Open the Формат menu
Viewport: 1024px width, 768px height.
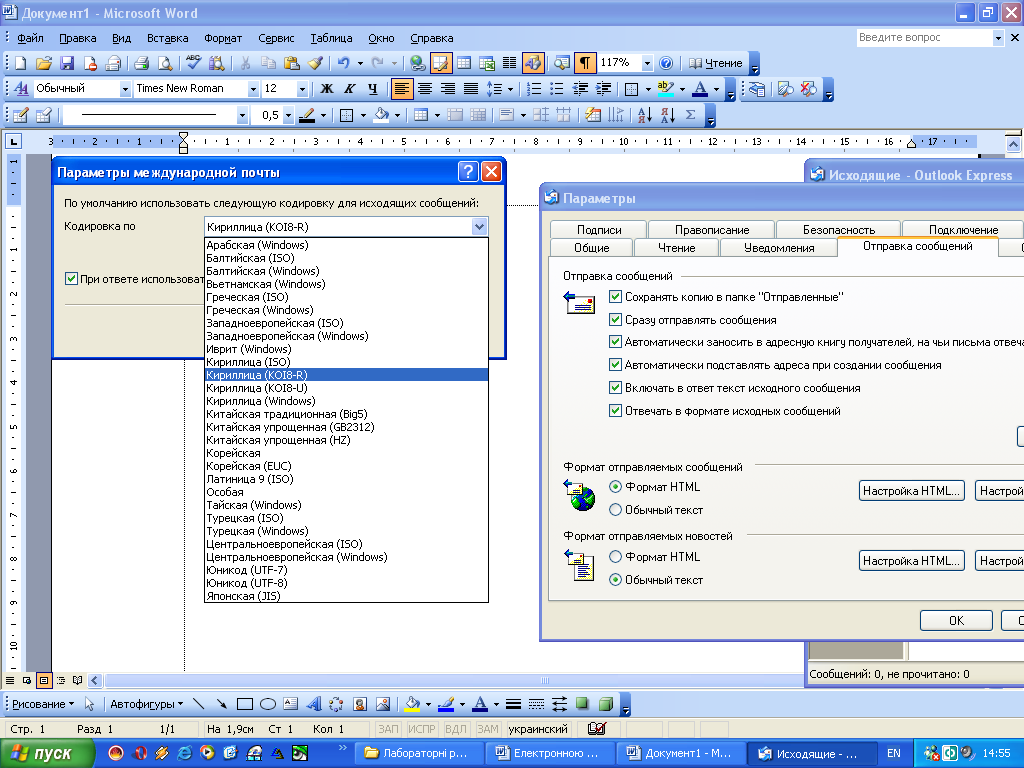[223, 38]
